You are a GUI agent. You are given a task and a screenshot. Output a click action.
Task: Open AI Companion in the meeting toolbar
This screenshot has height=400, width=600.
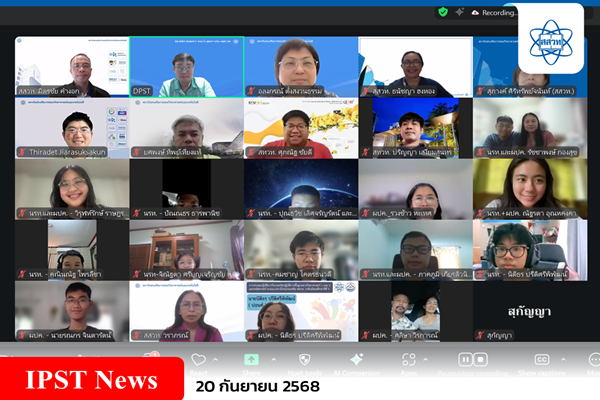tap(357, 359)
